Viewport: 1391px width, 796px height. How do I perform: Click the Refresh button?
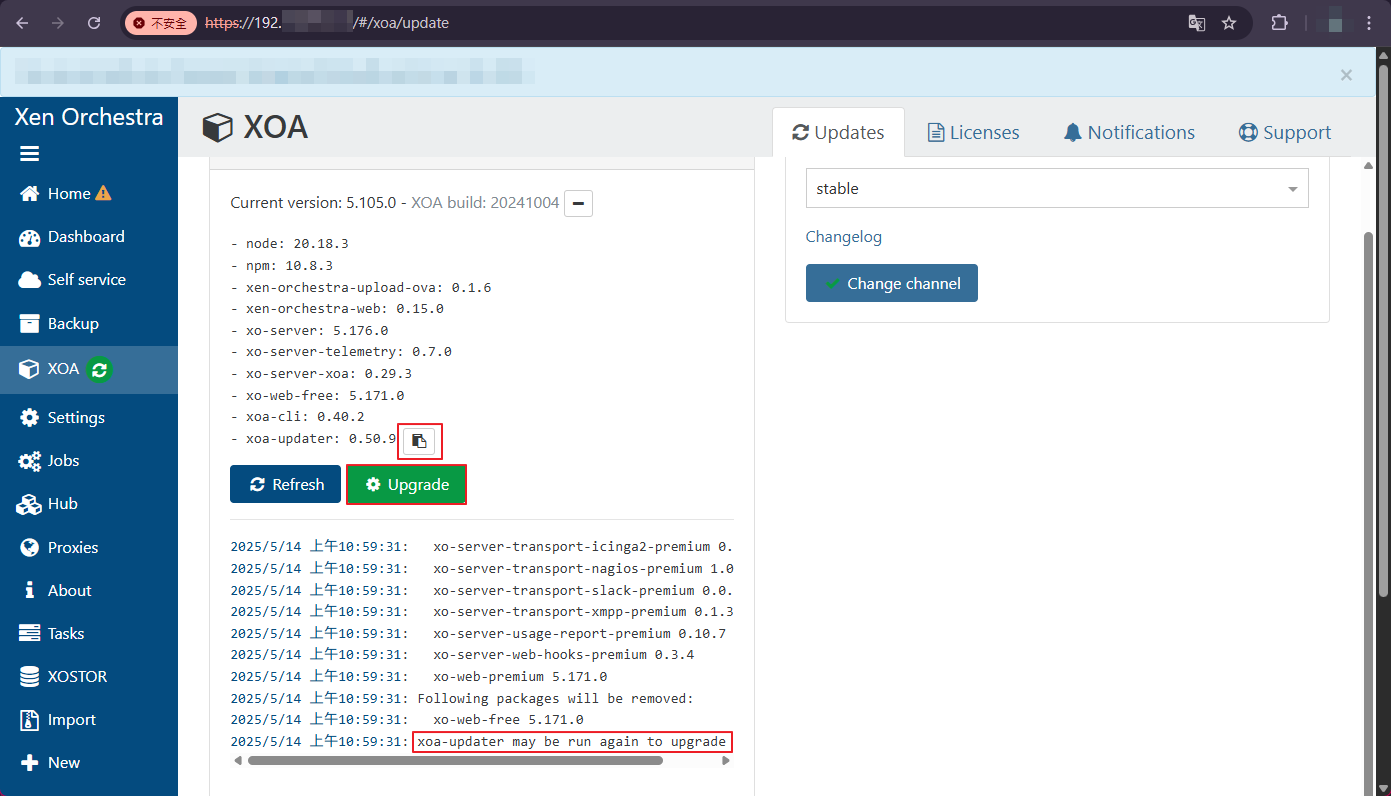click(286, 484)
